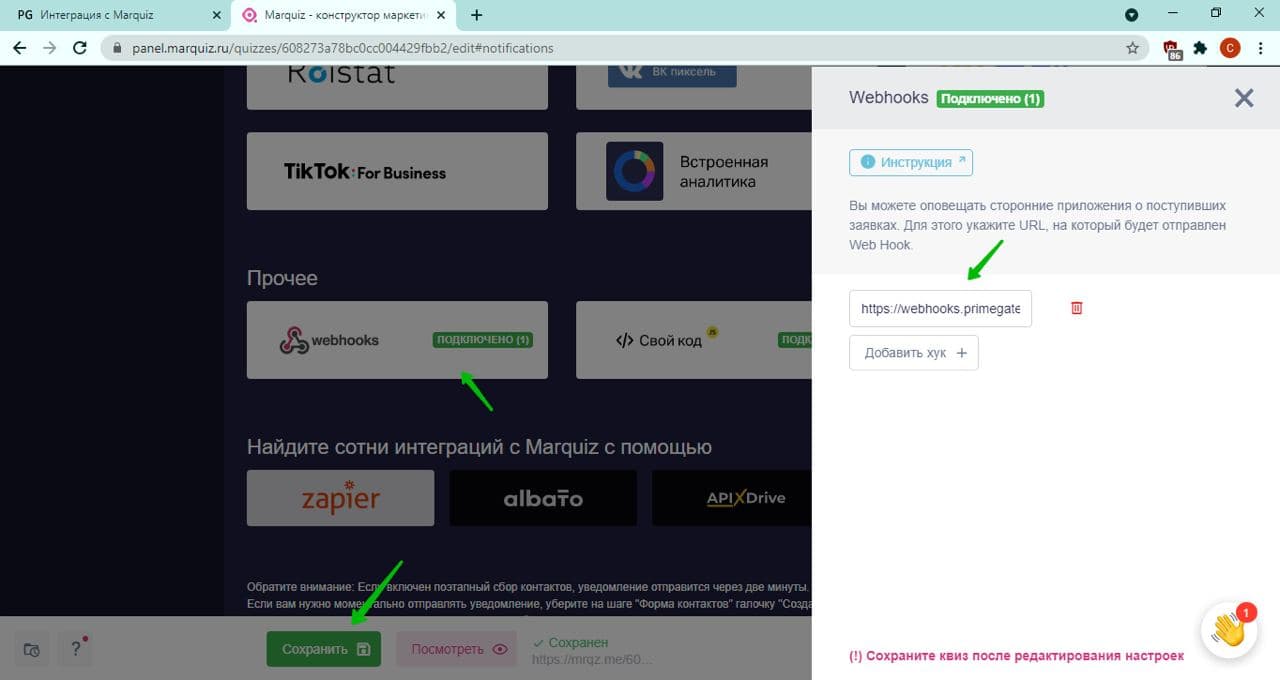Click ПОДКЛЮЧЕНО (1) badge on webhooks card
This screenshot has width=1280, height=680.
483,340
